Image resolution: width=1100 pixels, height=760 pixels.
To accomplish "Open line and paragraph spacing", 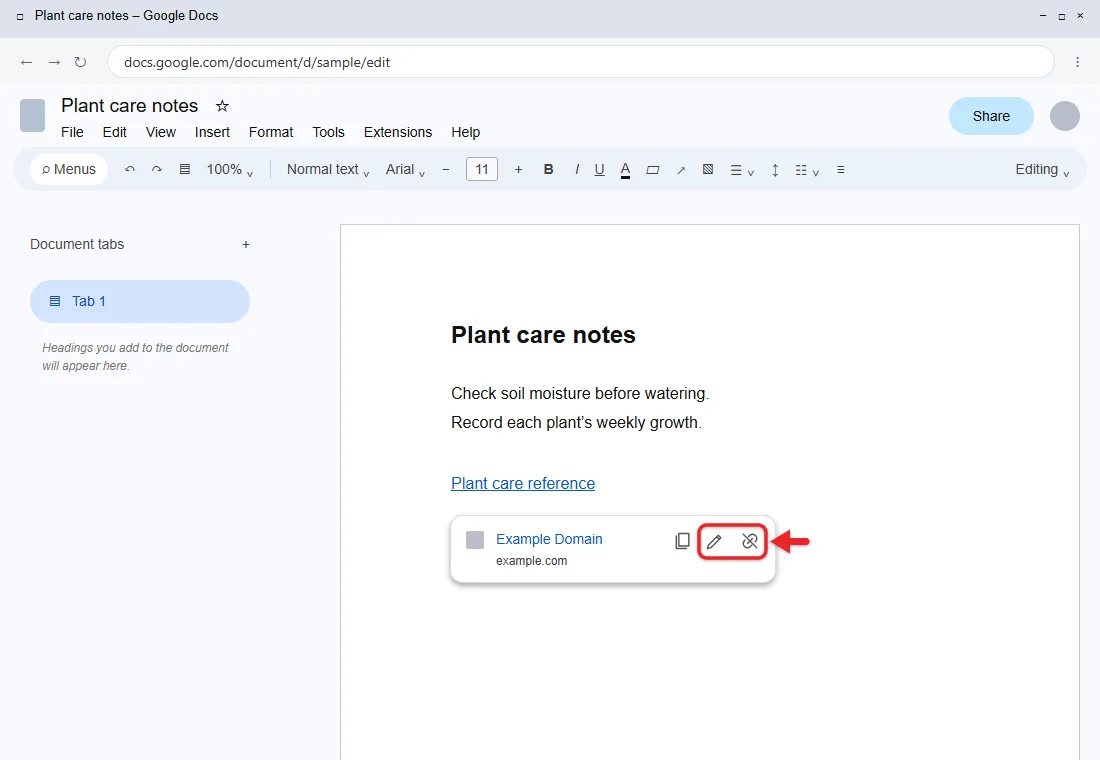I will pos(775,170).
